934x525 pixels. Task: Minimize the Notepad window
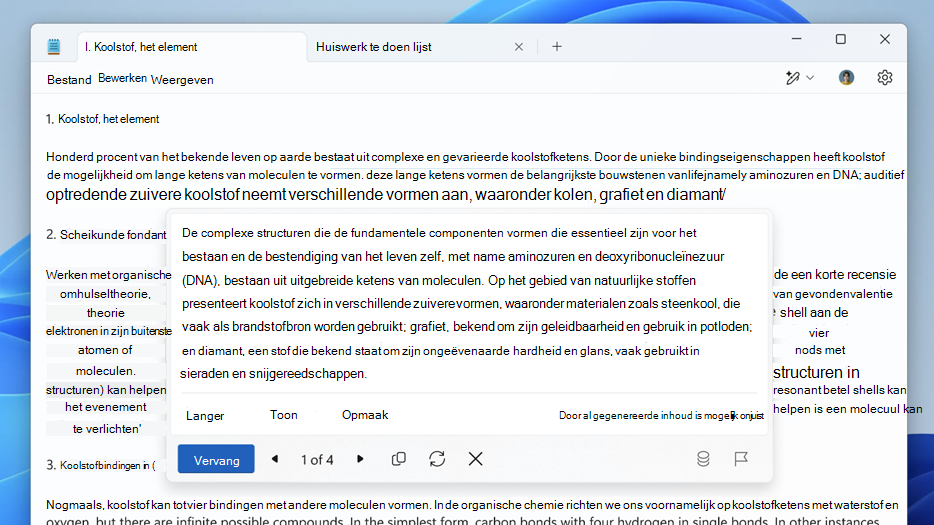point(796,39)
